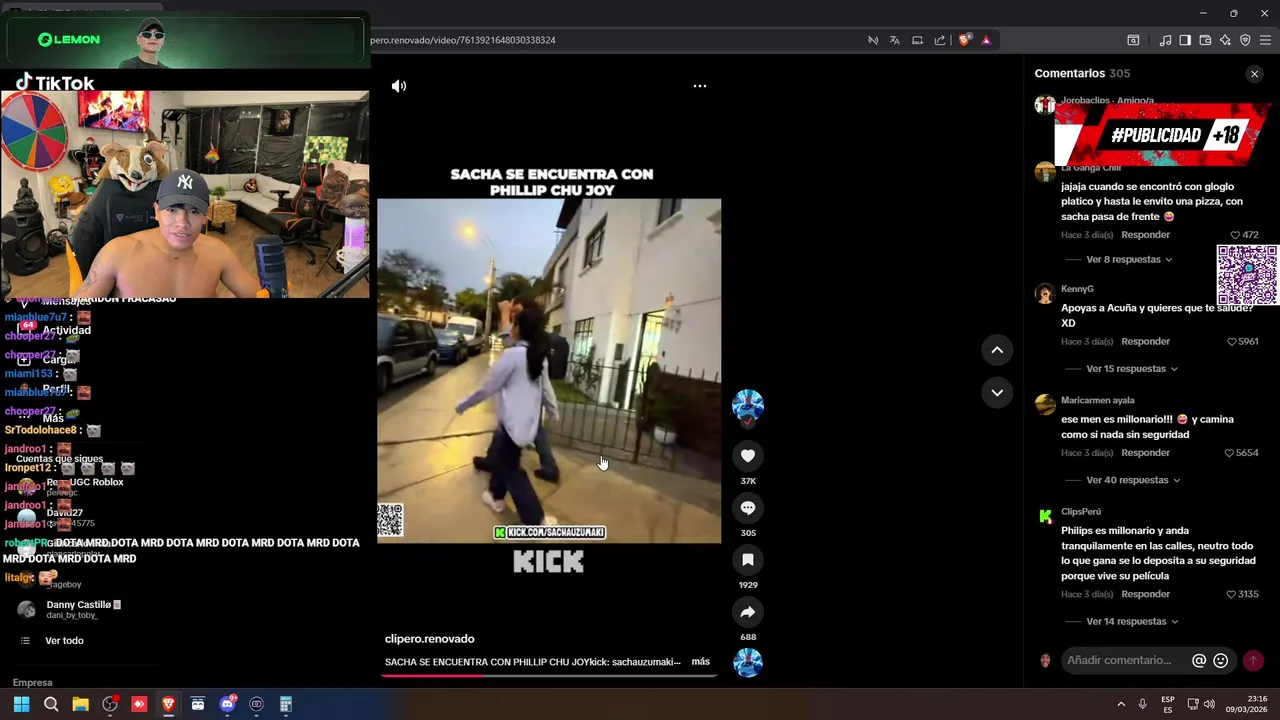Click the address bar URL text
Image resolution: width=1280 pixels, height=720 pixels.
tap(463, 40)
